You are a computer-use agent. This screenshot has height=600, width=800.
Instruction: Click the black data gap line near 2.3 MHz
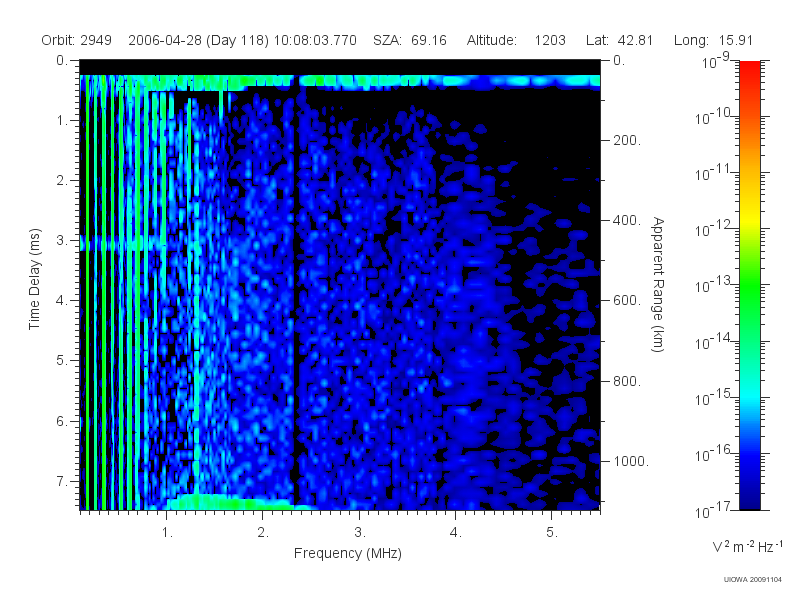296,291
